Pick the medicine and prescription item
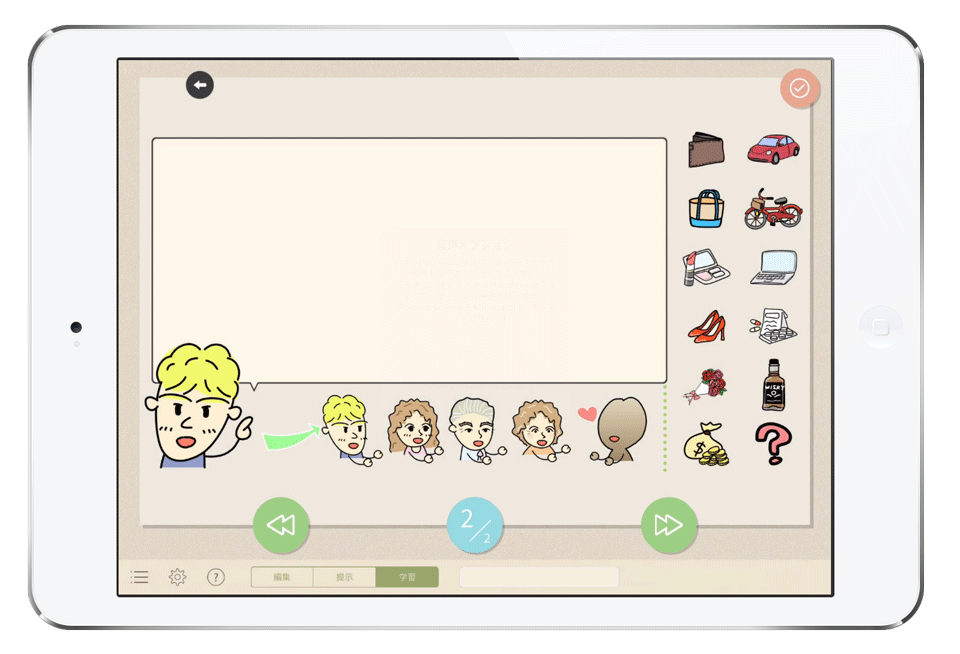This screenshot has height=654, width=960. 773,326
